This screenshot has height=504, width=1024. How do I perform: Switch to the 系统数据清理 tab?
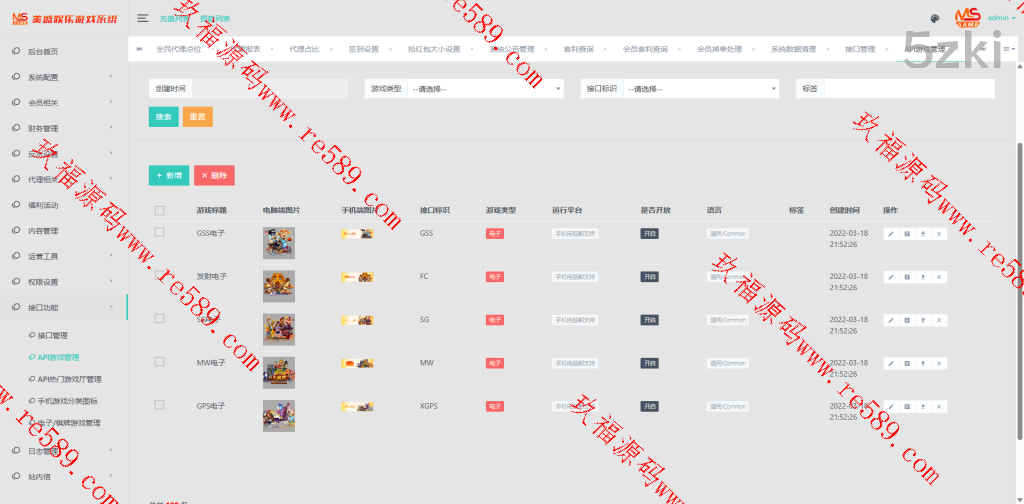point(793,49)
